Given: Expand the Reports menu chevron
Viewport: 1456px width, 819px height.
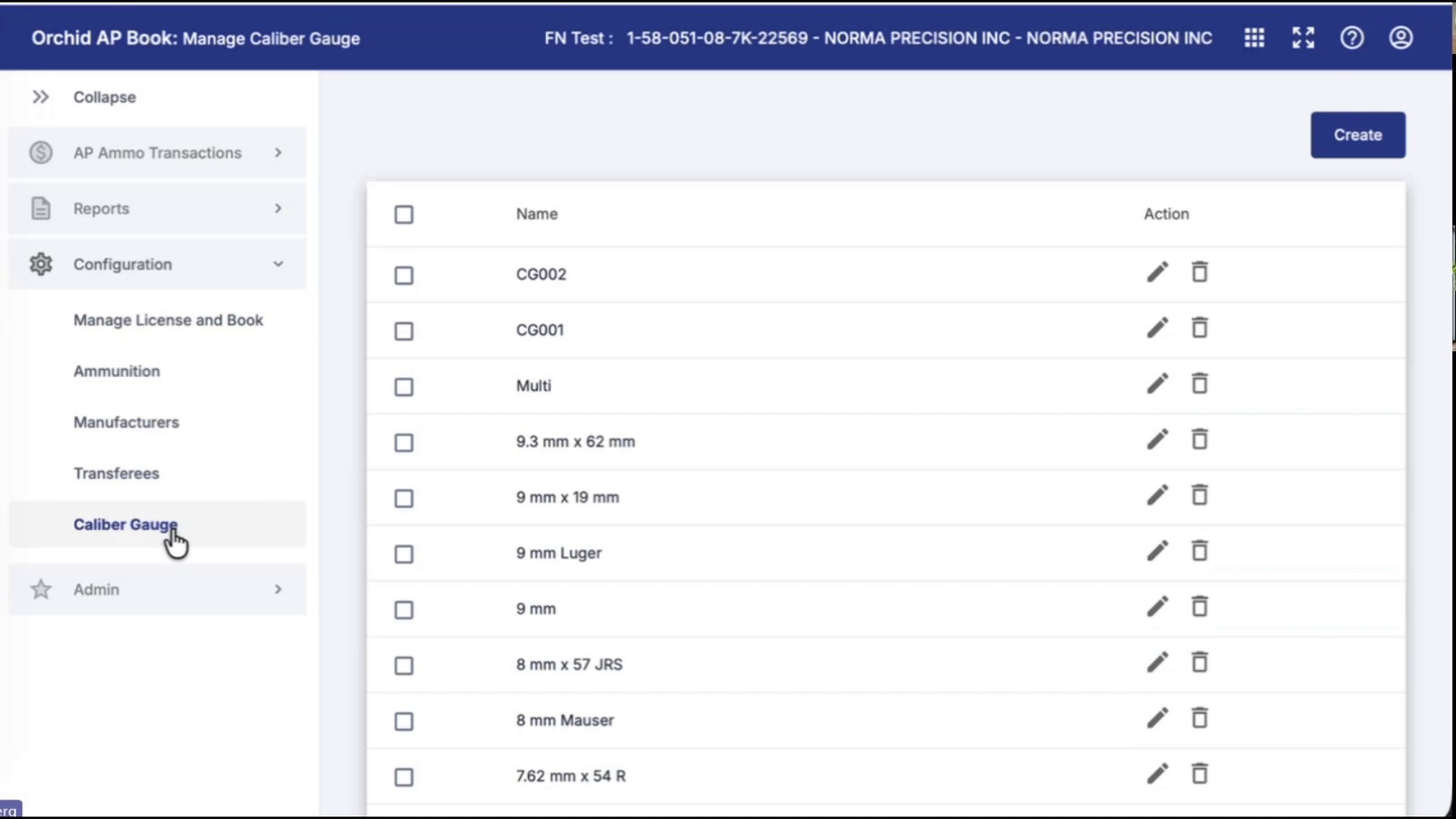Looking at the screenshot, I should coord(278,208).
